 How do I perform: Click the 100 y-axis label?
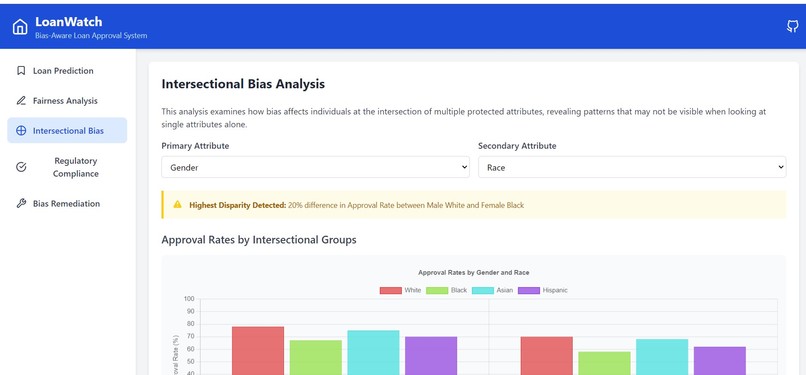[x=189, y=299]
